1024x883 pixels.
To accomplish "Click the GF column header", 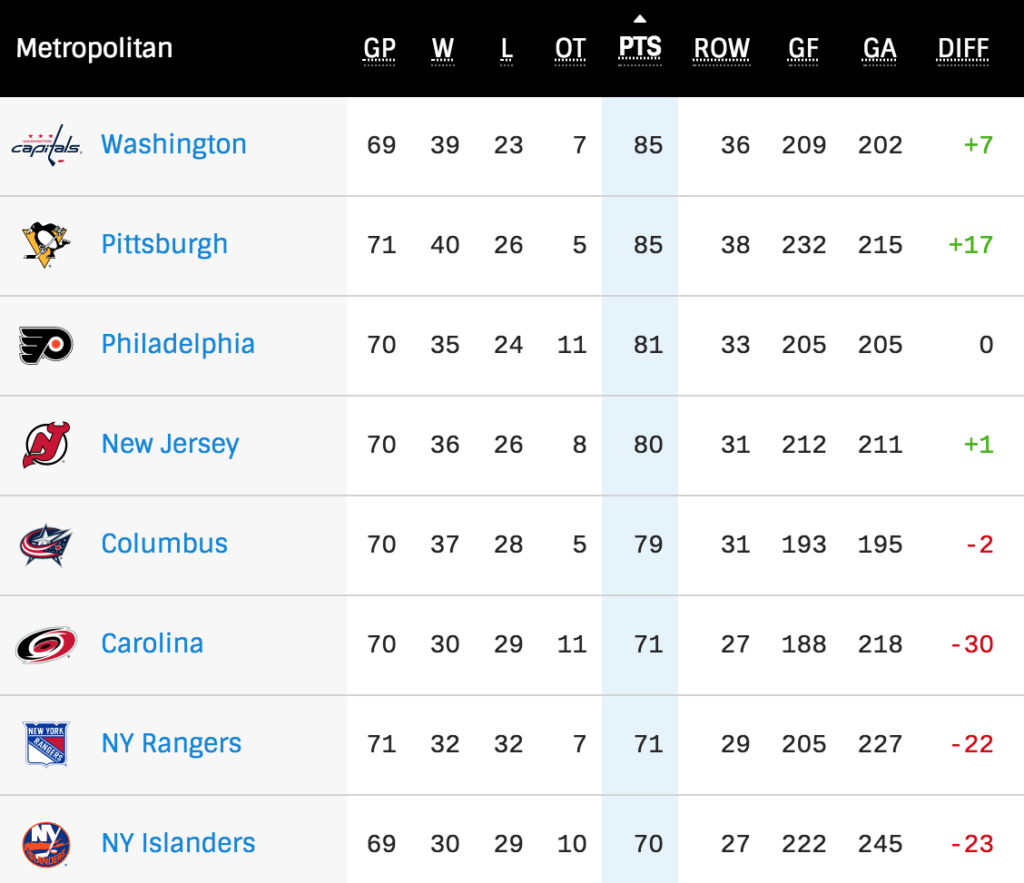I will click(803, 48).
